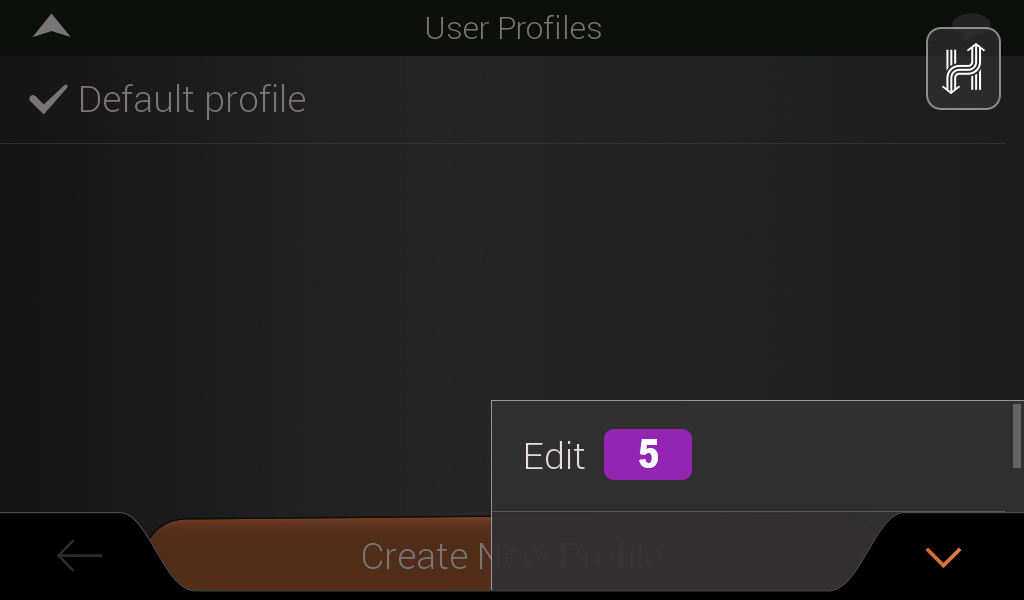
Task: Collapse the menu with orange chevron
Action: [943, 557]
